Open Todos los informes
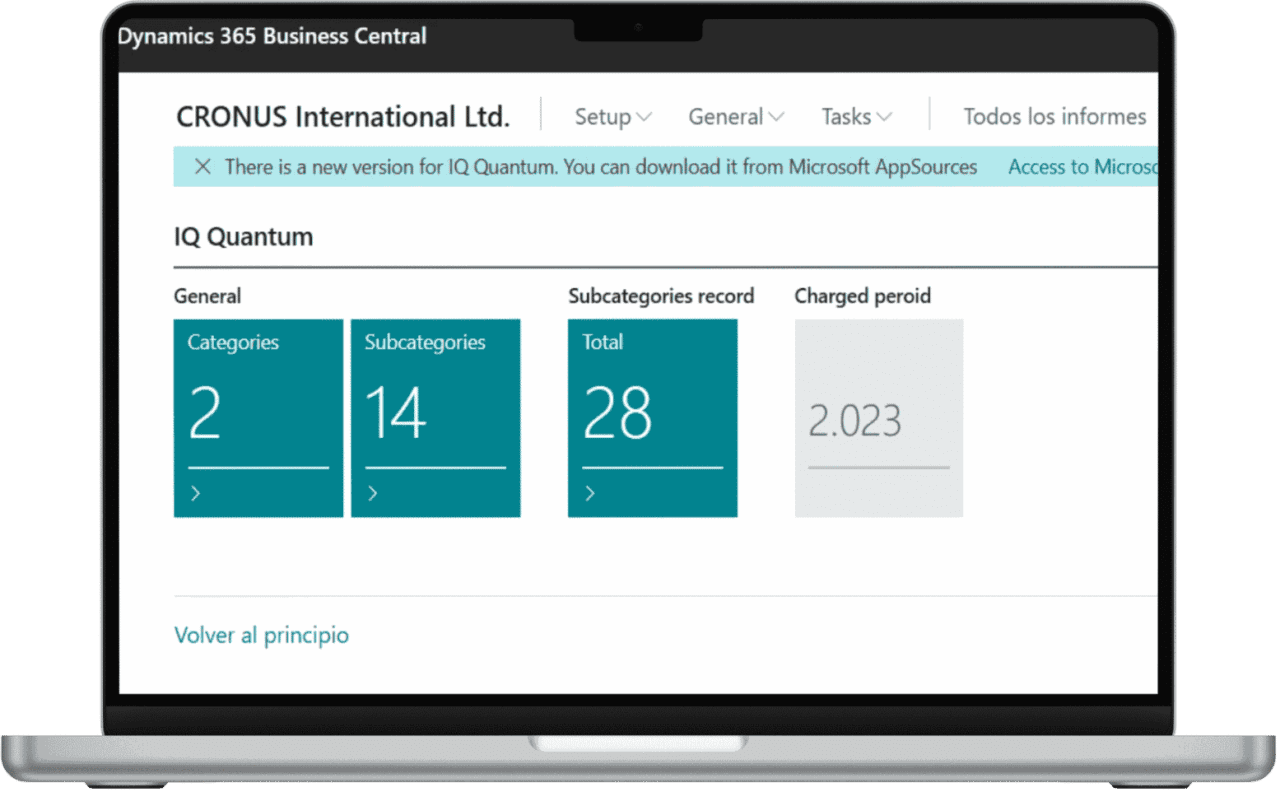 pyautogui.click(x=1055, y=117)
